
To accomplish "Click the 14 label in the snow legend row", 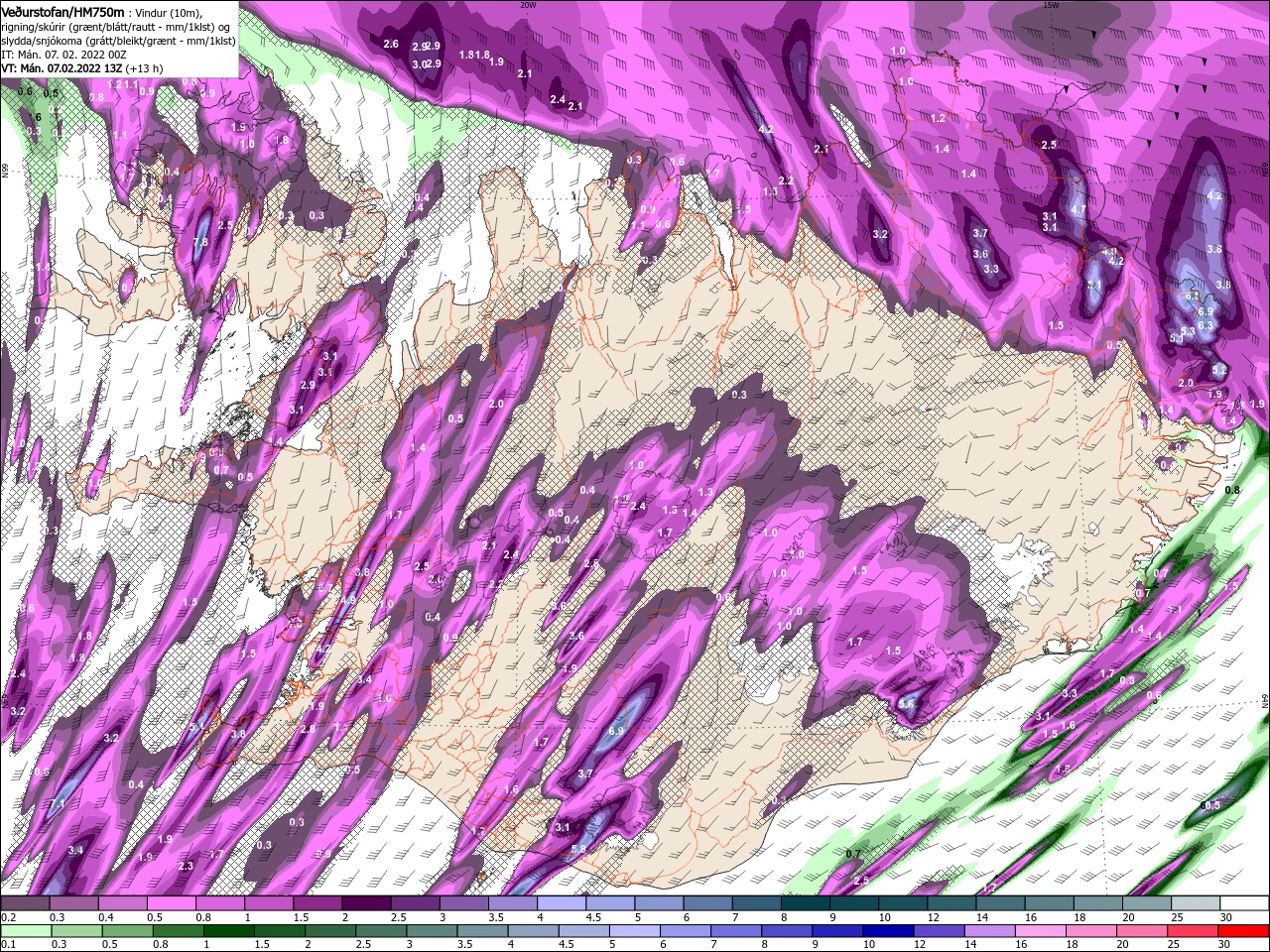I will coord(981,917).
